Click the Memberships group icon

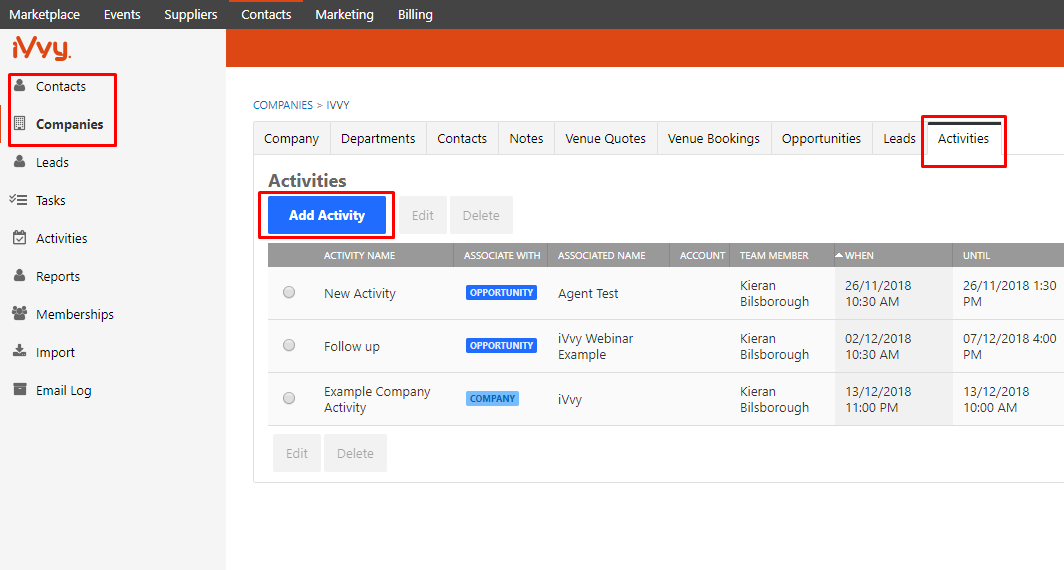click(20, 314)
